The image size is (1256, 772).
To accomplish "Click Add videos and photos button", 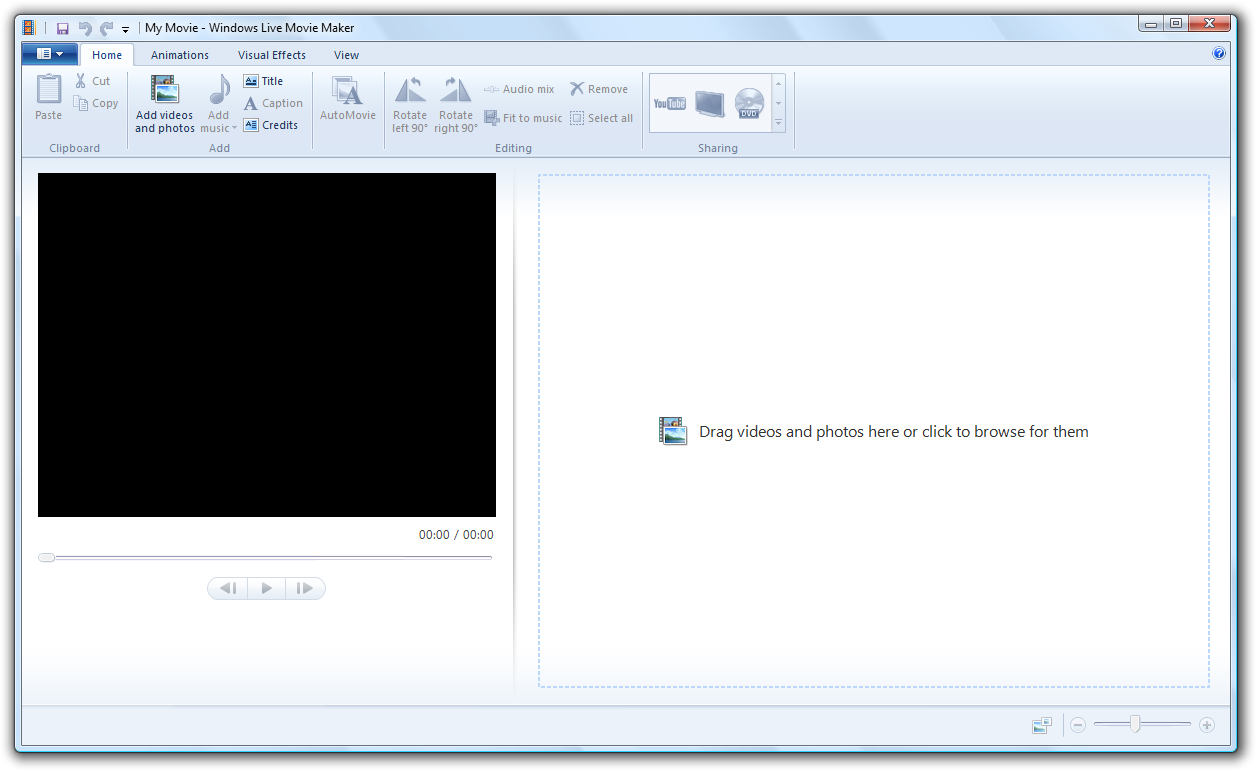I will tap(165, 104).
